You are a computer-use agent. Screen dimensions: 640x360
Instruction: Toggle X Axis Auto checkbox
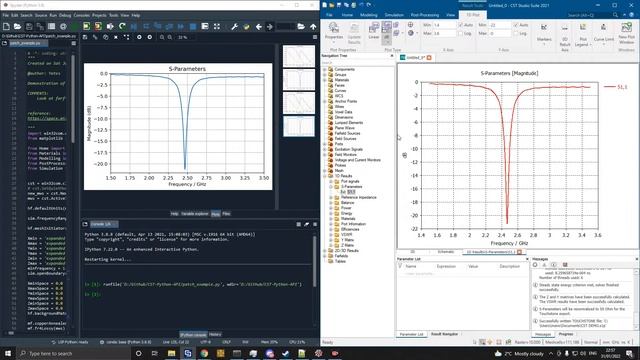tap(461, 25)
